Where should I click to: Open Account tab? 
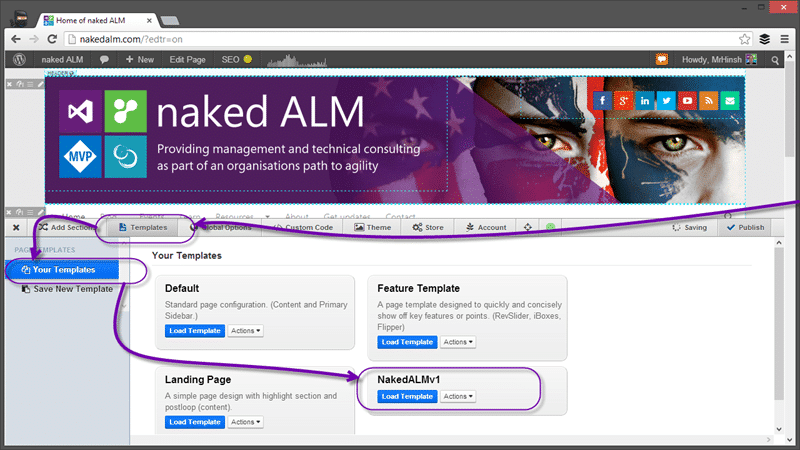coord(486,227)
